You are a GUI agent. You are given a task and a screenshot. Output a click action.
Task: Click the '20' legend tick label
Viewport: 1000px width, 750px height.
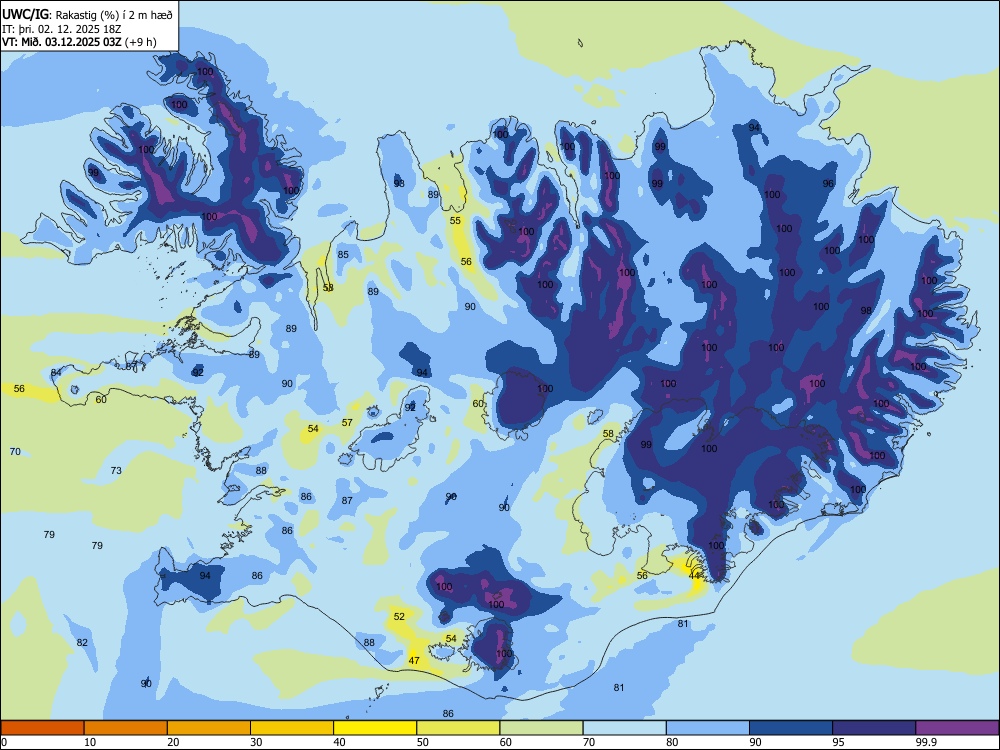point(173,742)
